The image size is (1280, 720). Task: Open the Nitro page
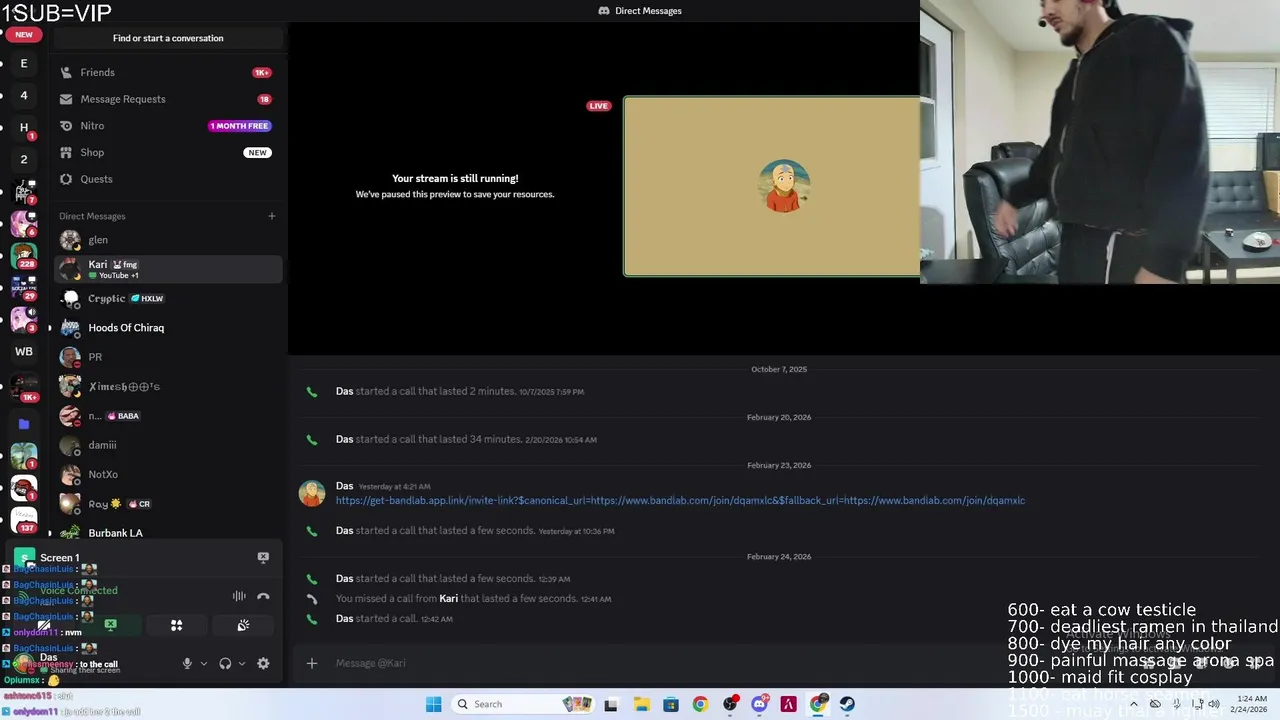[168, 126]
